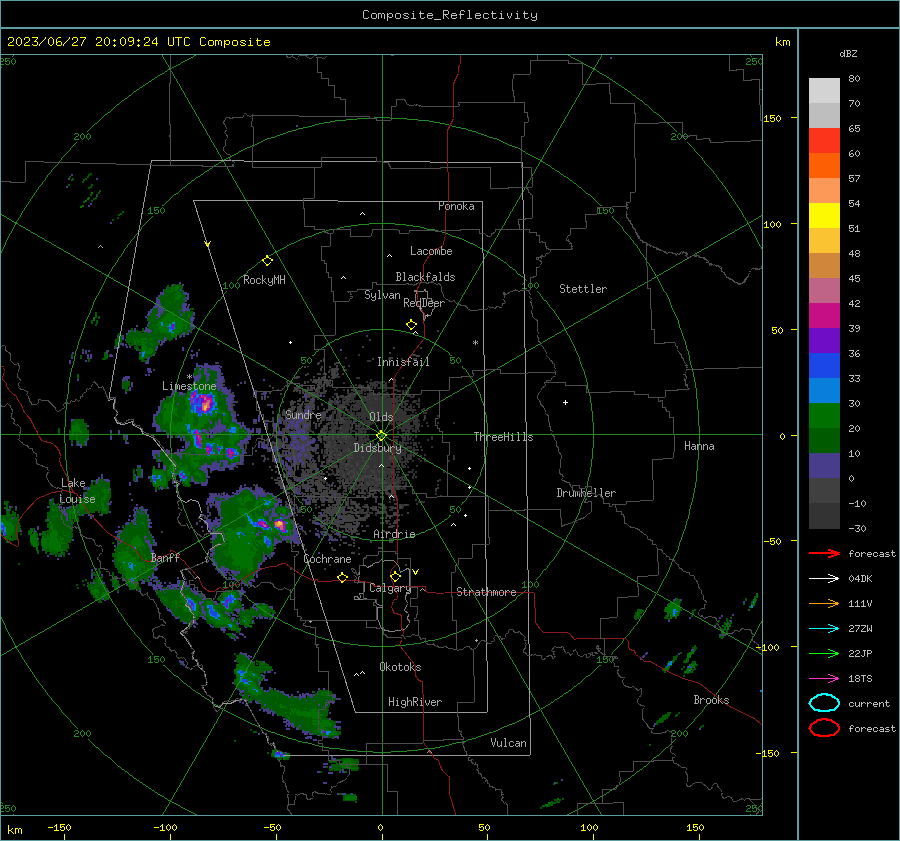
Task: Click the Strathmore label
Action: 486,592
